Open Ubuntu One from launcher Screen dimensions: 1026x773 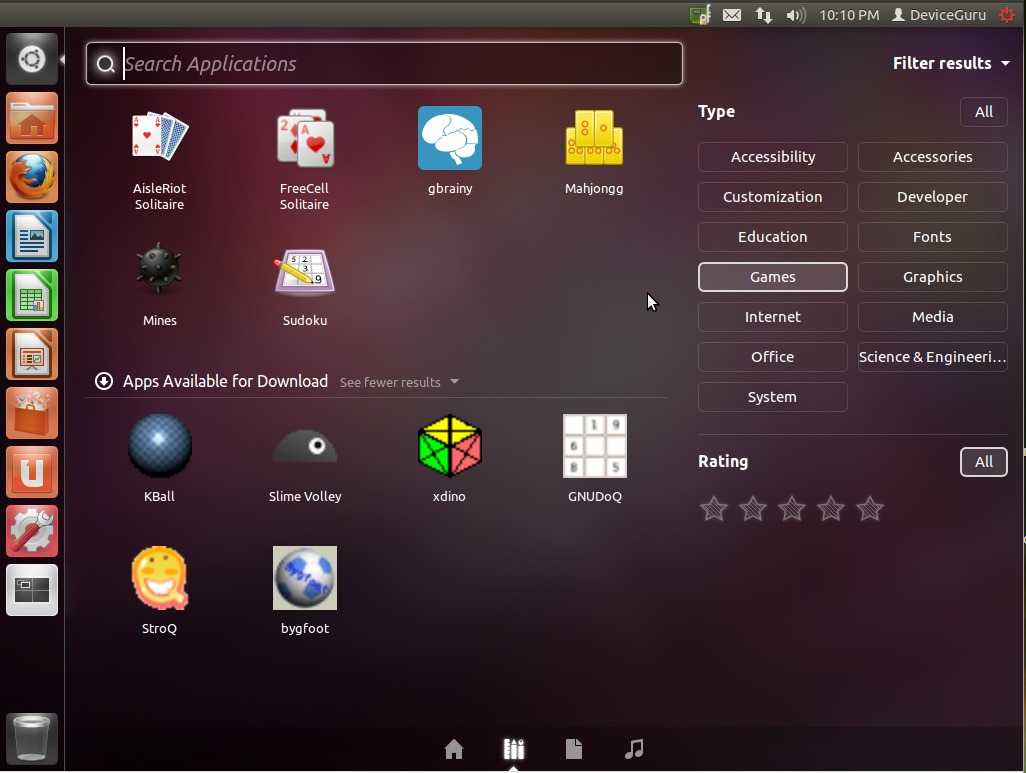[x=32, y=472]
